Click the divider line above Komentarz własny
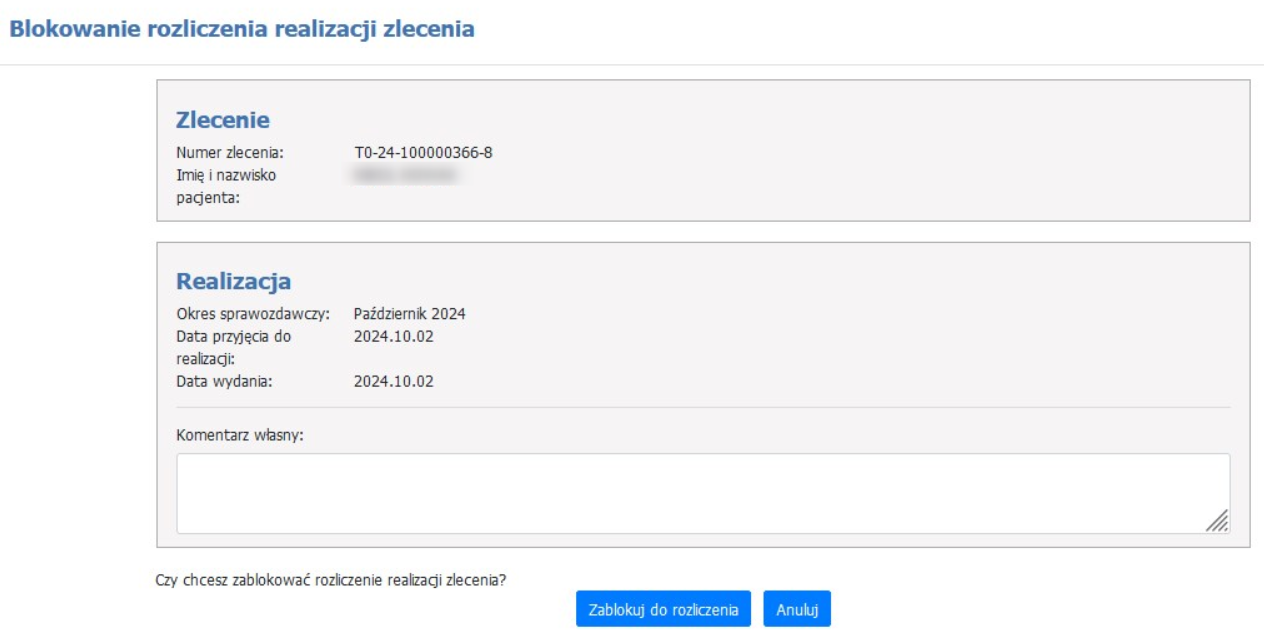The width and height of the screenshot is (1264, 635). tap(703, 407)
